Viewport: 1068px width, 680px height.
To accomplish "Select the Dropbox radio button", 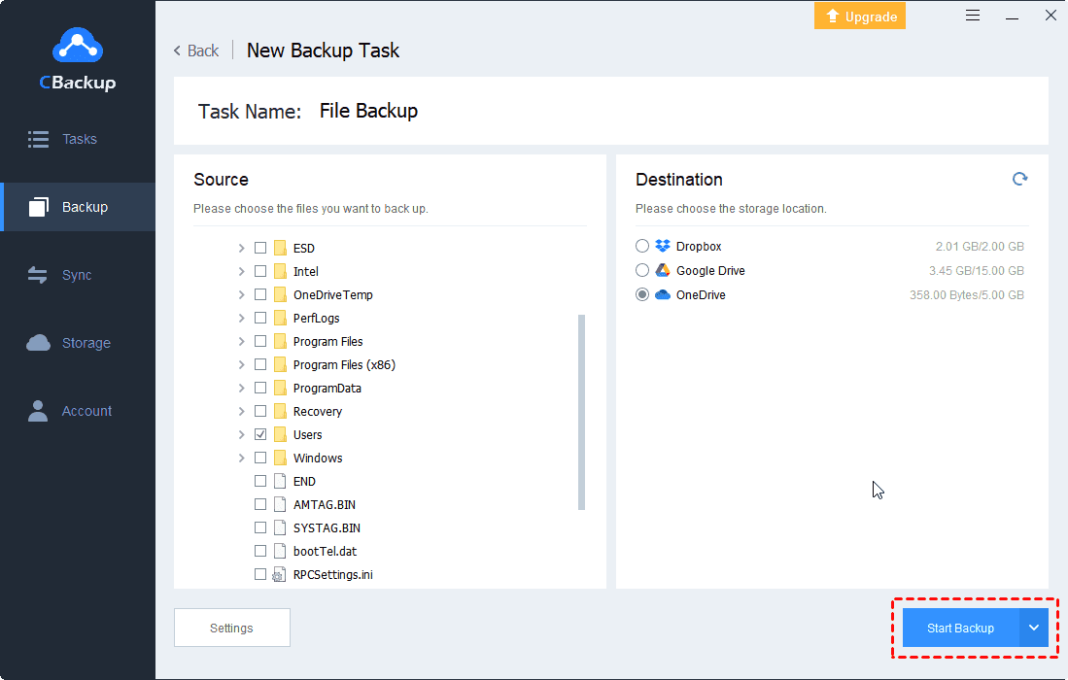I will 642,245.
